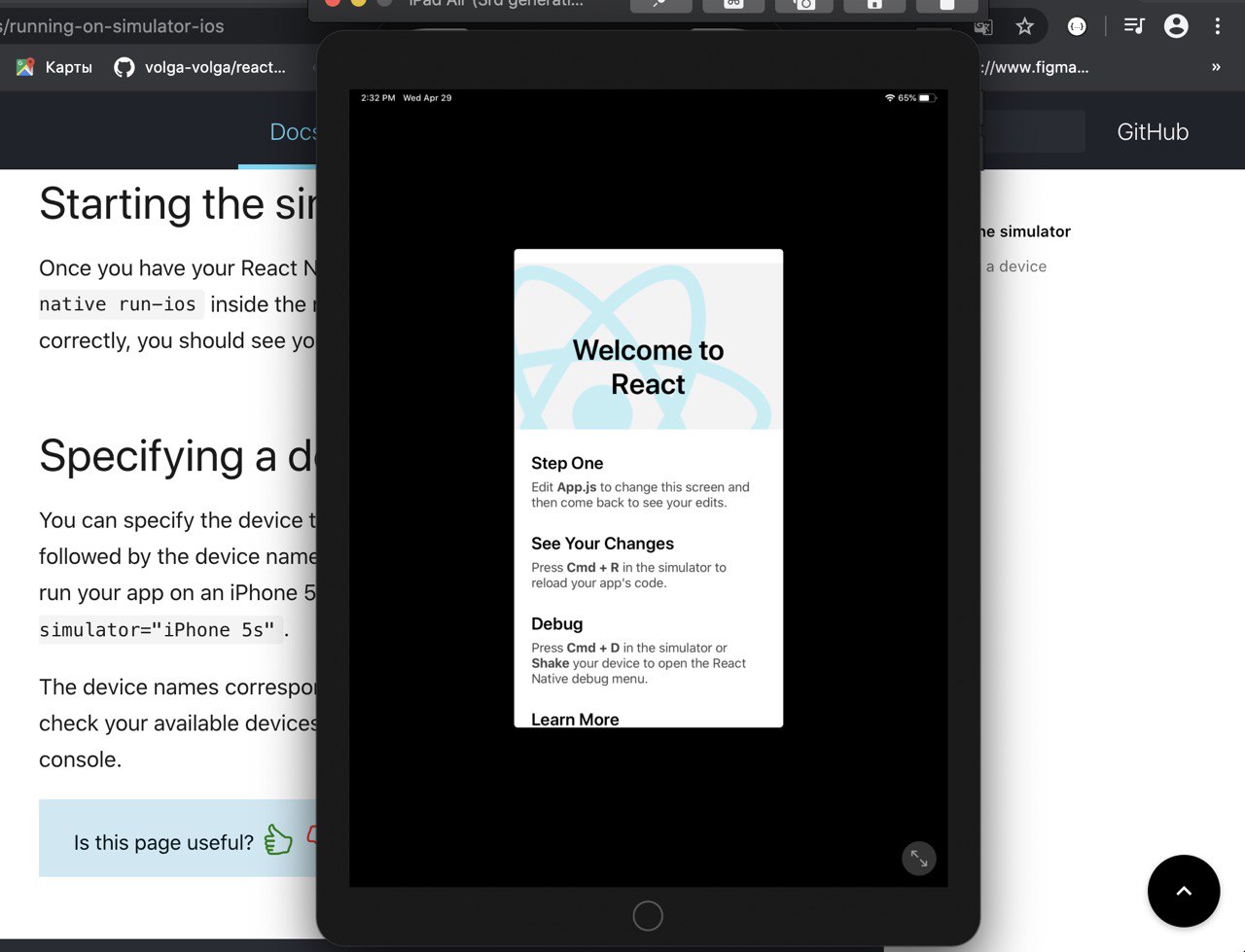Click the 'Starting the si' page heading
Image resolution: width=1245 pixels, height=952 pixels.
tap(178, 203)
